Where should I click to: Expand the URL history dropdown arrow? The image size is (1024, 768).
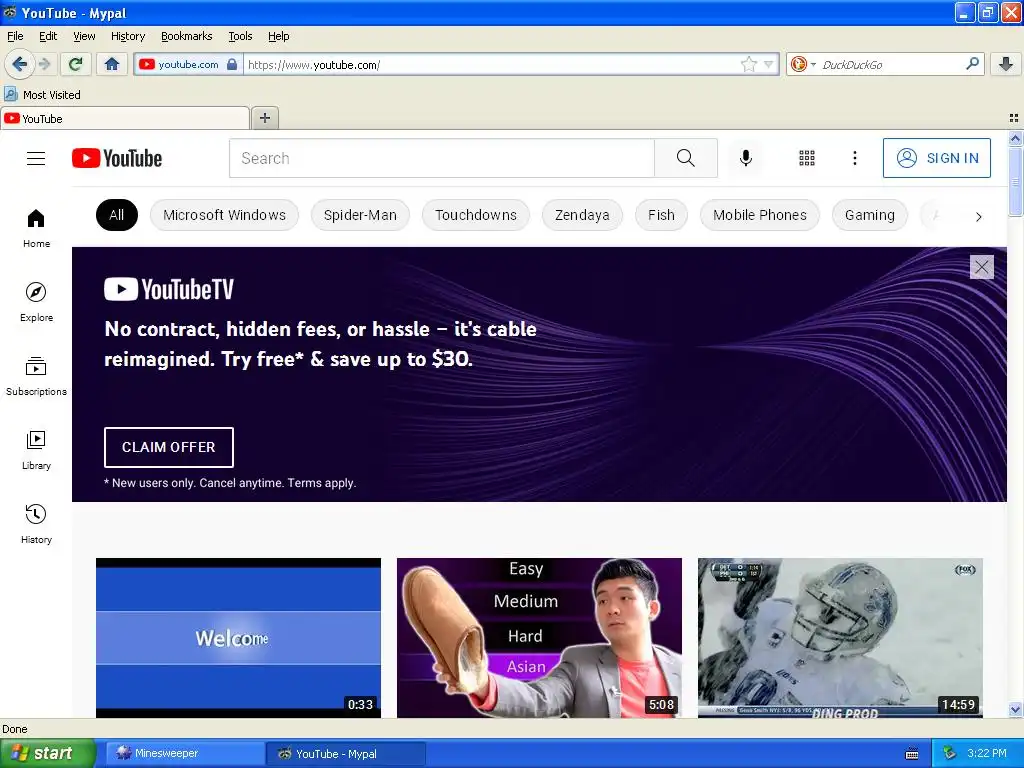[769, 64]
